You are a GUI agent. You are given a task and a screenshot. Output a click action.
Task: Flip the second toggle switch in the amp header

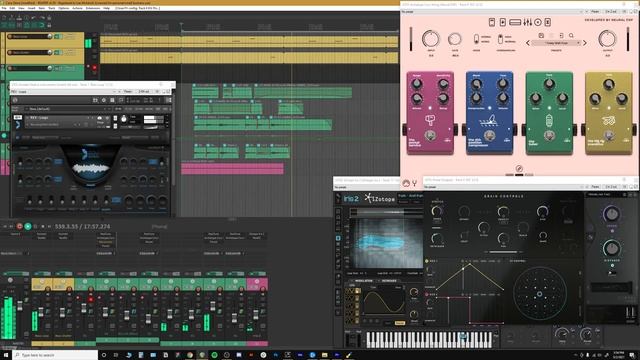500,39
